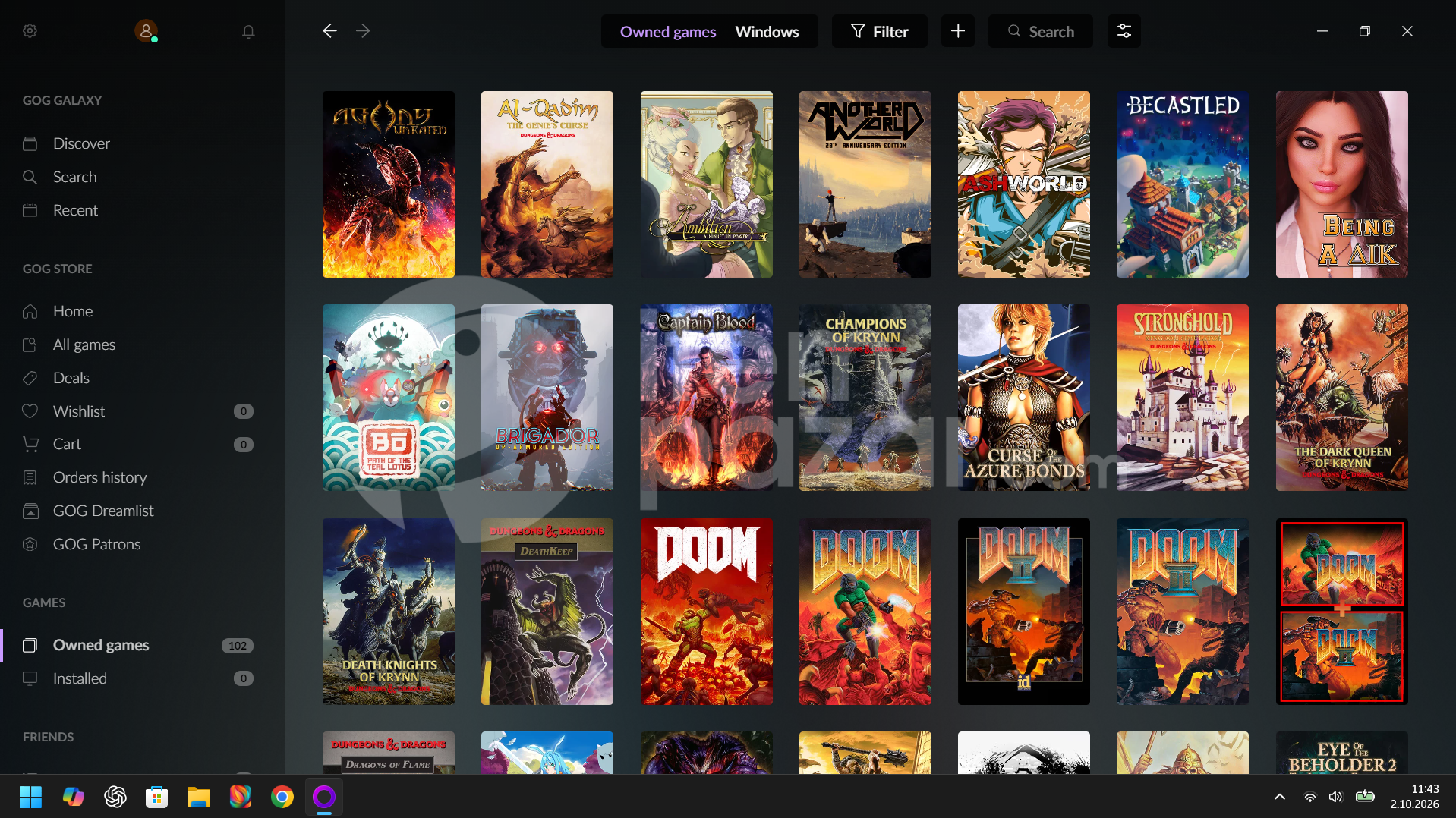Open the Becastled game cover
The height and width of the screenshot is (818, 1456).
pos(1183,184)
